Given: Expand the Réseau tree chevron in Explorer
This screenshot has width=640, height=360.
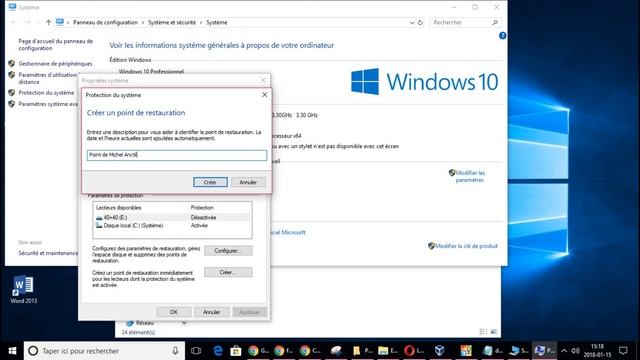Looking at the screenshot, I should point(184,323).
